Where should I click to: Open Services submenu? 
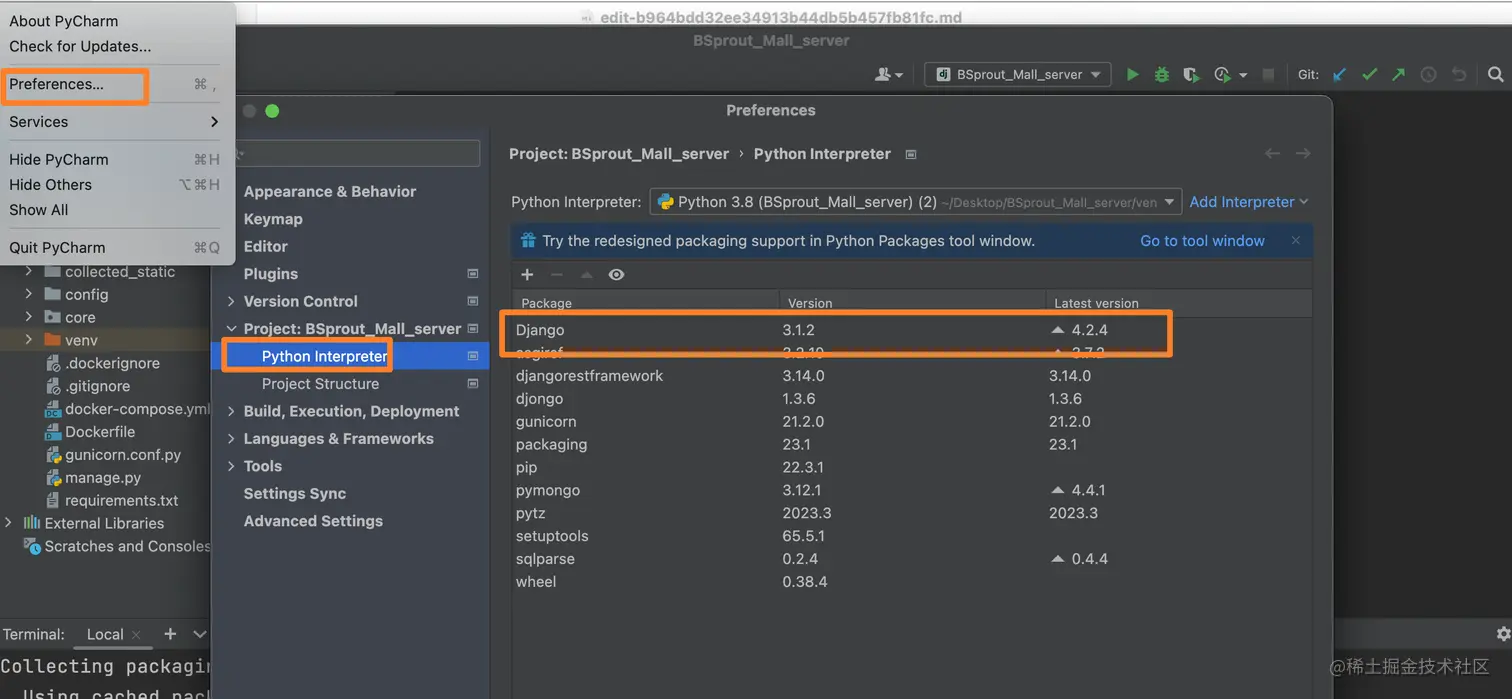click(114, 122)
